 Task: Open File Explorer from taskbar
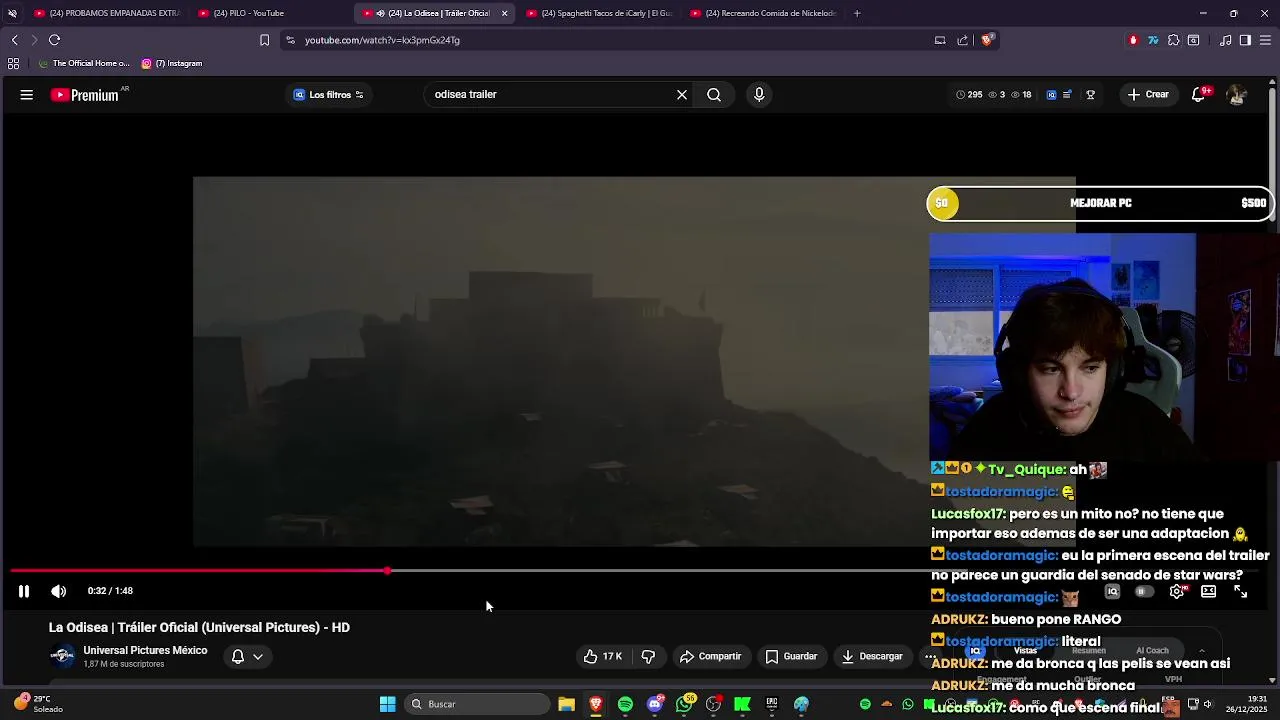click(x=566, y=704)
